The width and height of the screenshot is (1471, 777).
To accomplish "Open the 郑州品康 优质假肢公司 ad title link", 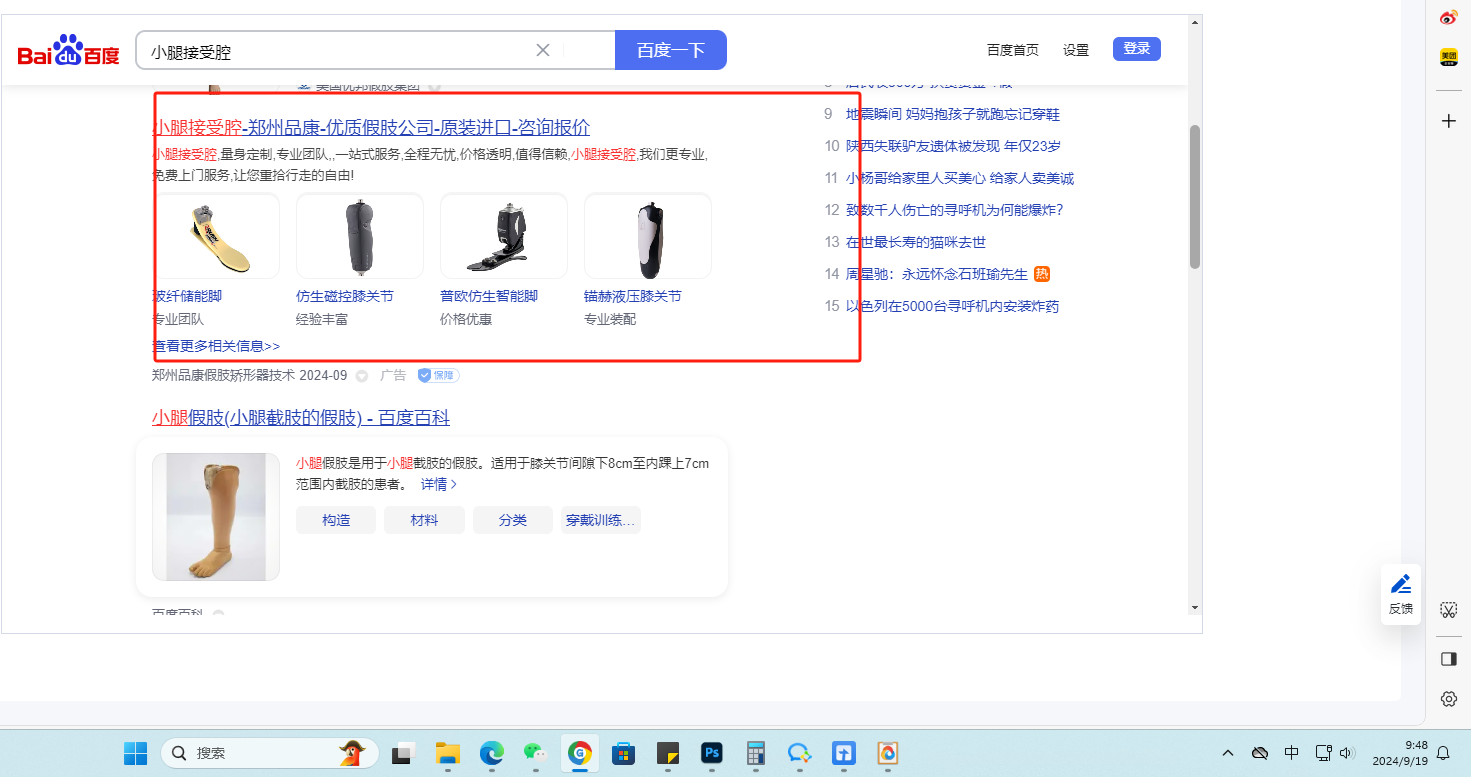I will coord(371,127).
